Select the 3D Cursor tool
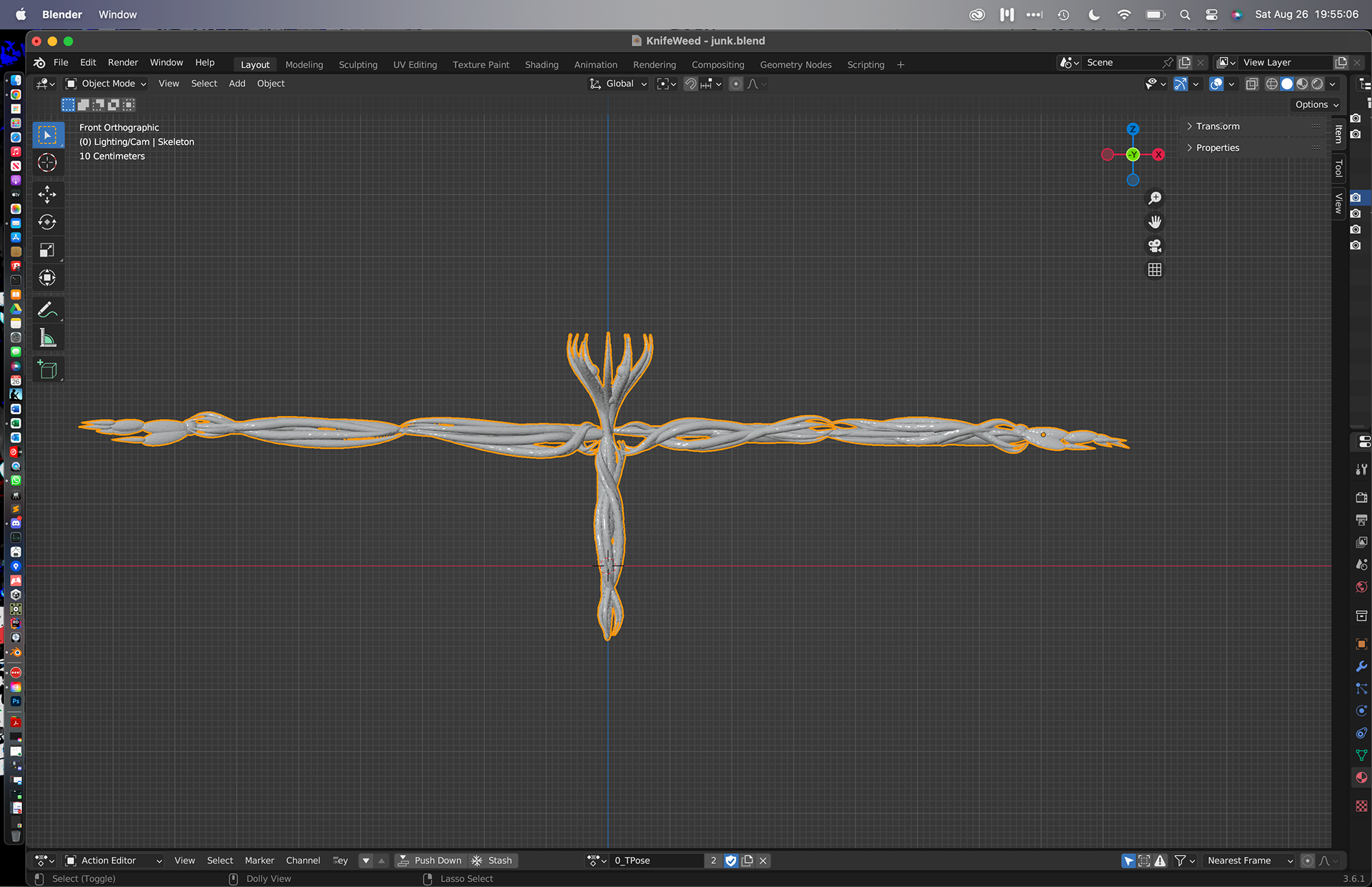Screen dimensions: 1372x887 (47, 163)
